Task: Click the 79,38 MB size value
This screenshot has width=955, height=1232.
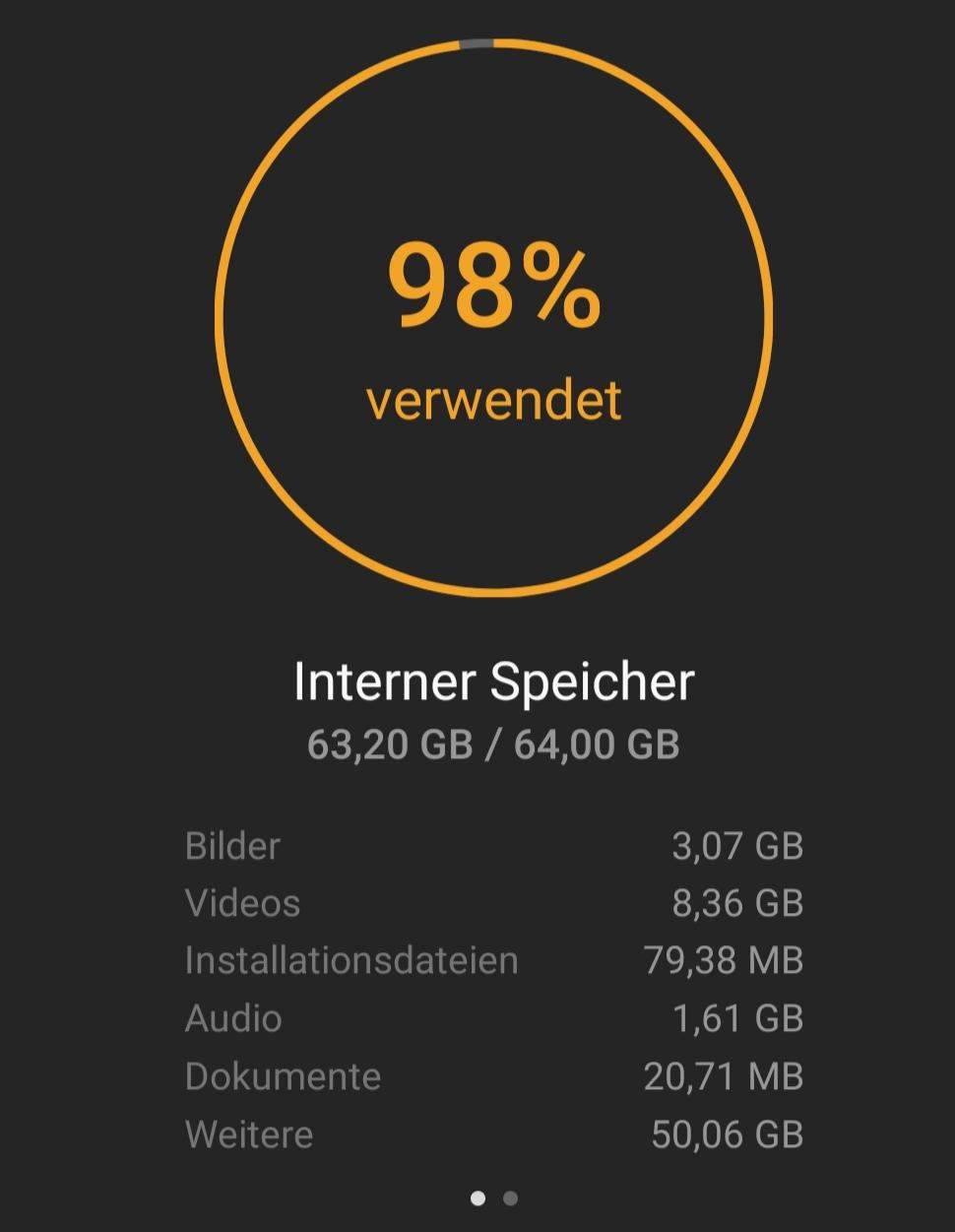Action: [724, 960]
